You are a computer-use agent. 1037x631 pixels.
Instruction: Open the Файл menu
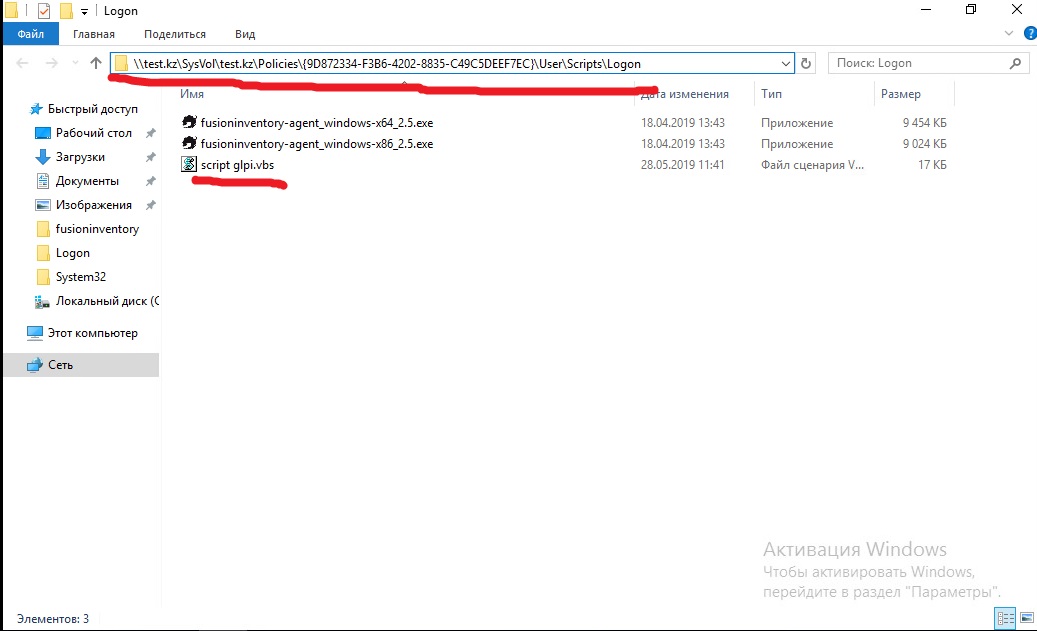30,34
